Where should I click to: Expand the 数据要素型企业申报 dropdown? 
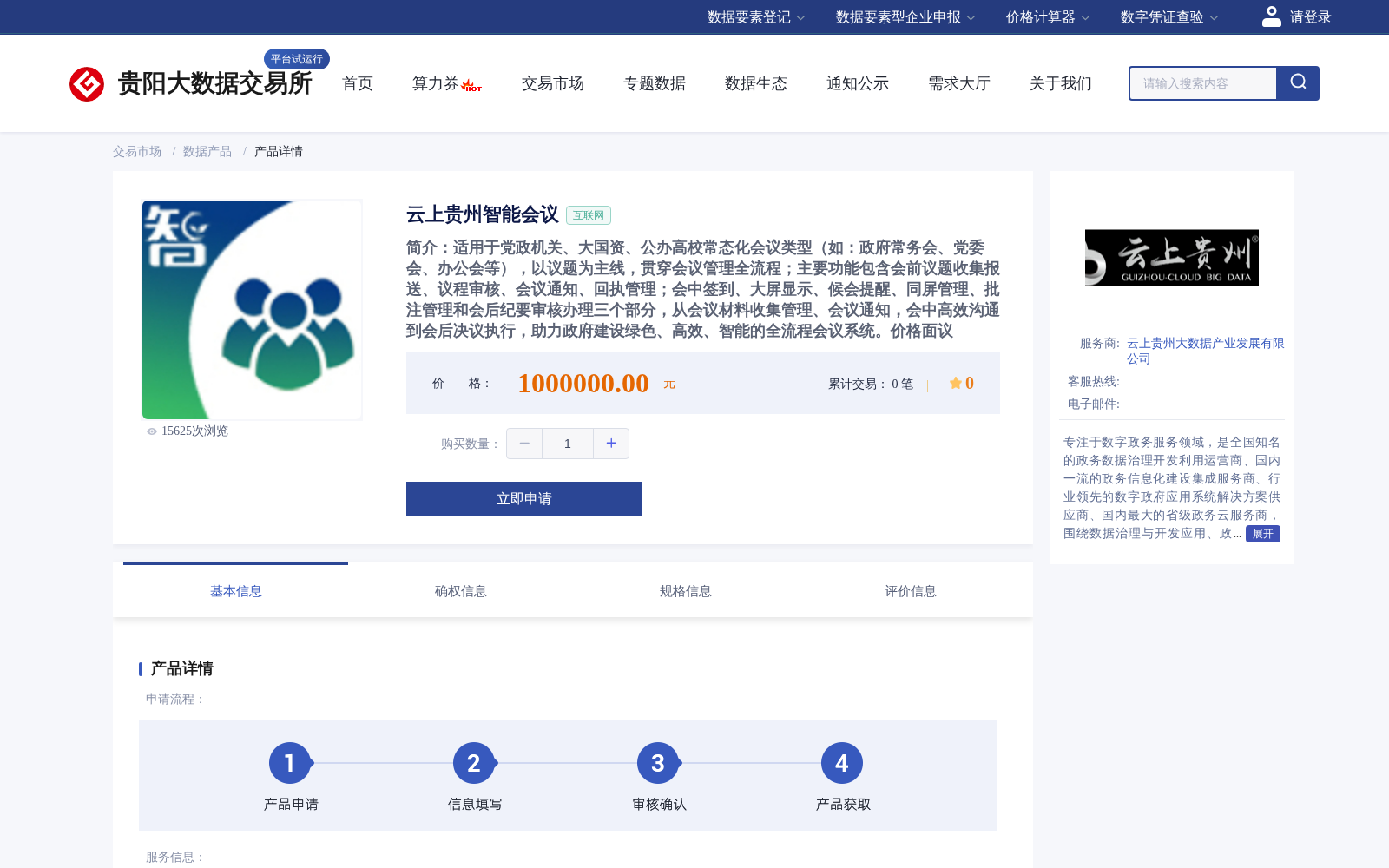[905, 17]
